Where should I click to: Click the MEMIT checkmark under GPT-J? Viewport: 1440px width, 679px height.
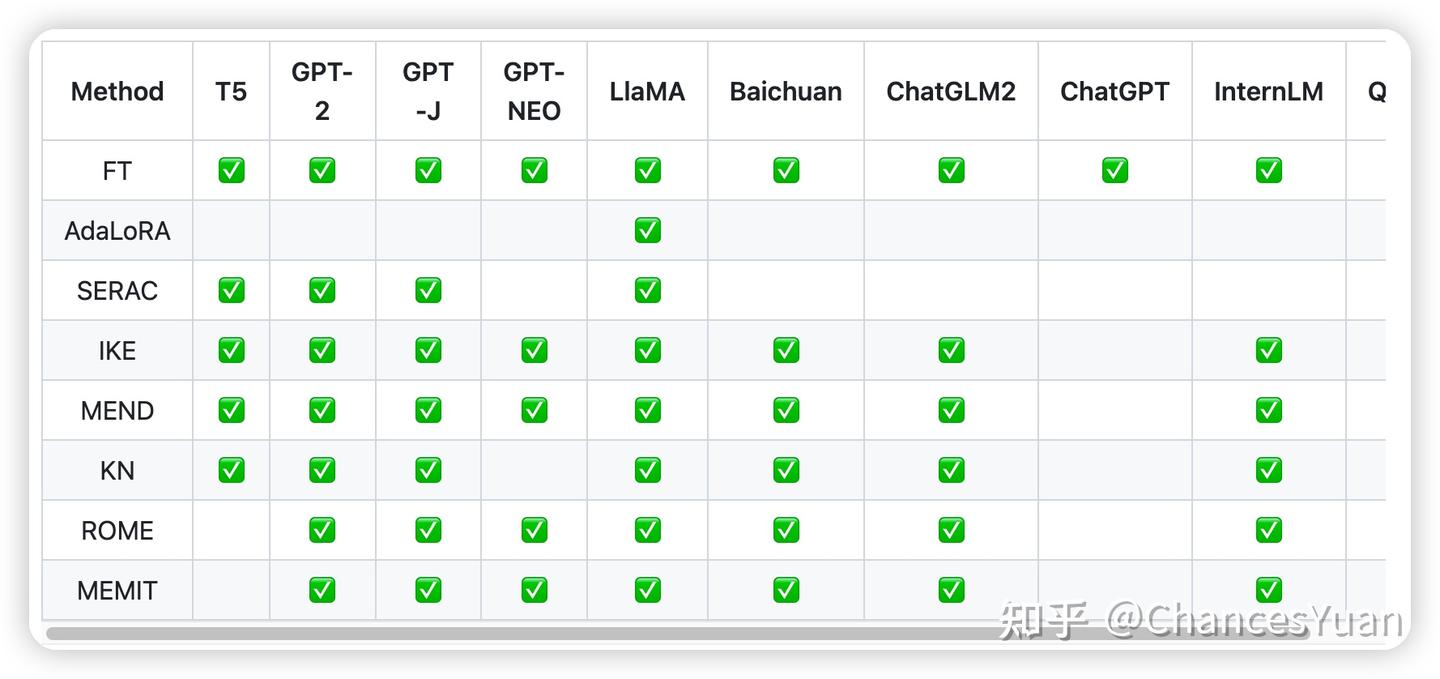(x=428, y=591)
